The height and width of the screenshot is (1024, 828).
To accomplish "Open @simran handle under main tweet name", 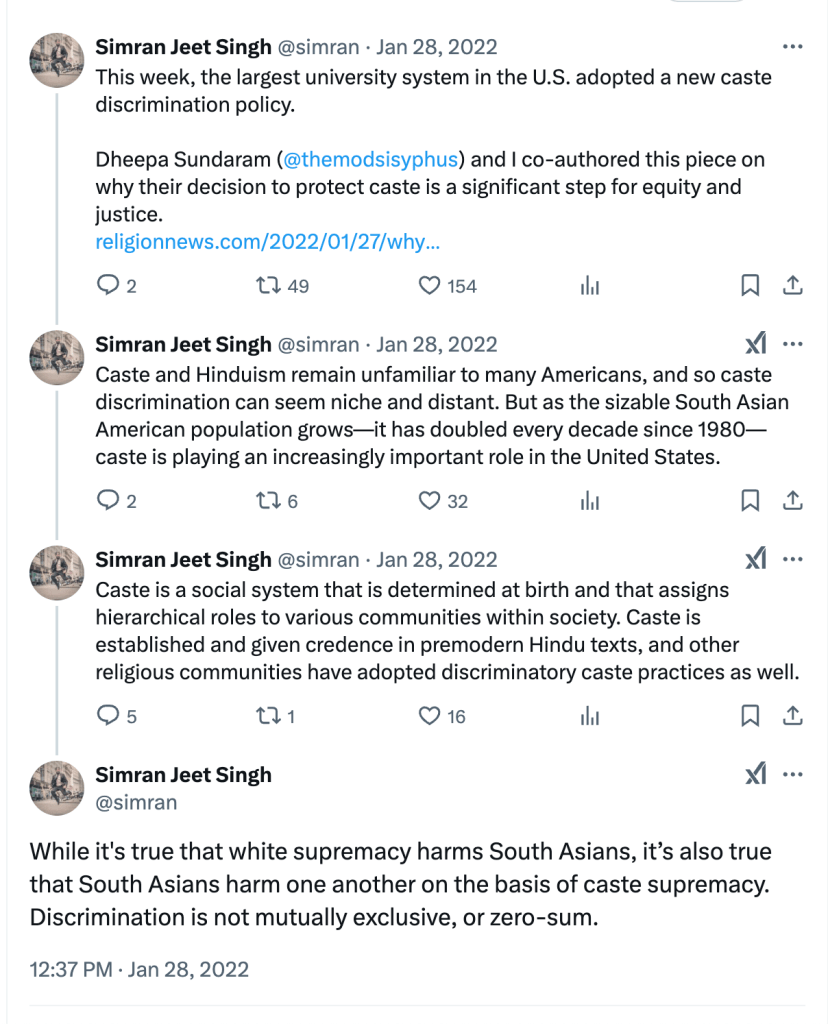I will point(136,802).
